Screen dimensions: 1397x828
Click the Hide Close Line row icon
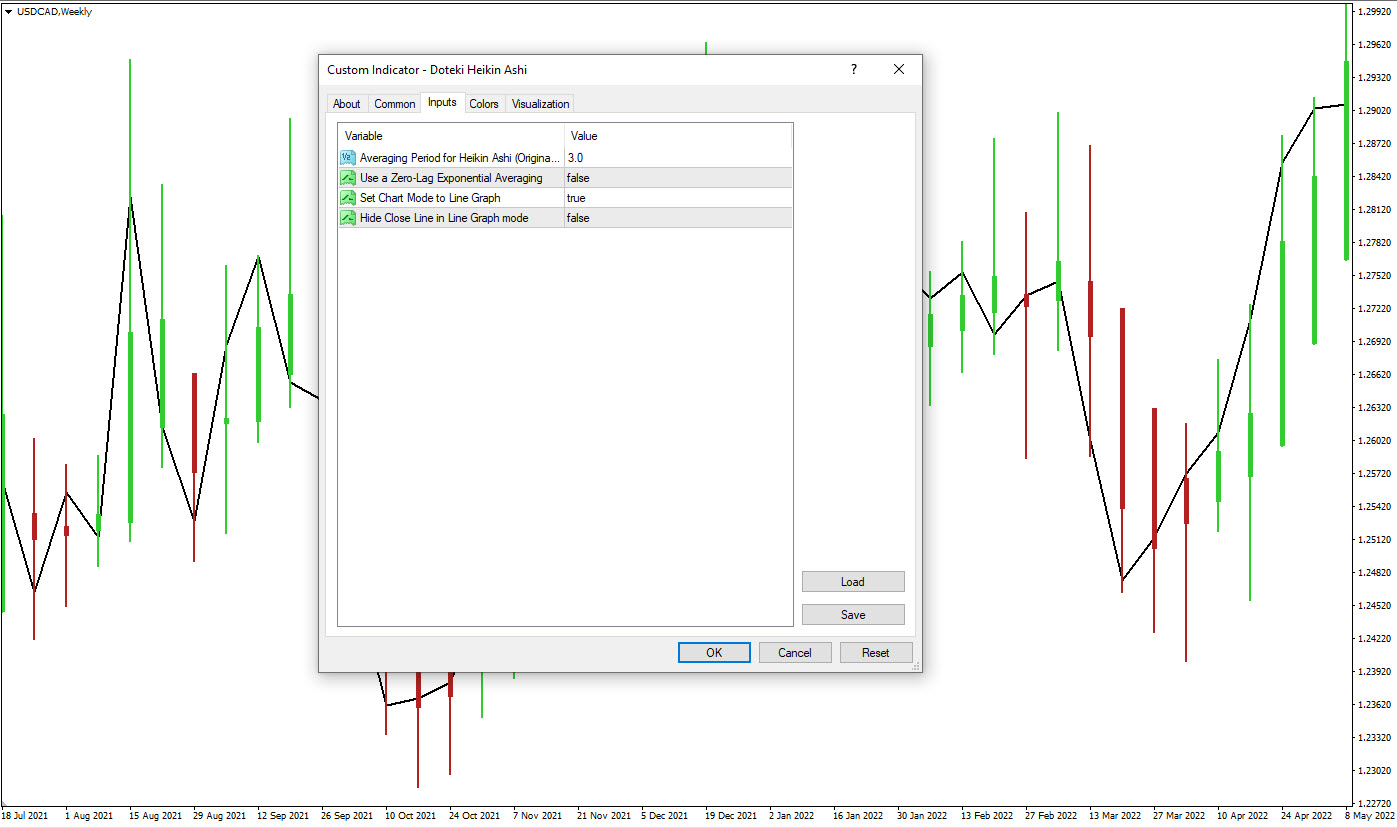(348, 218)
